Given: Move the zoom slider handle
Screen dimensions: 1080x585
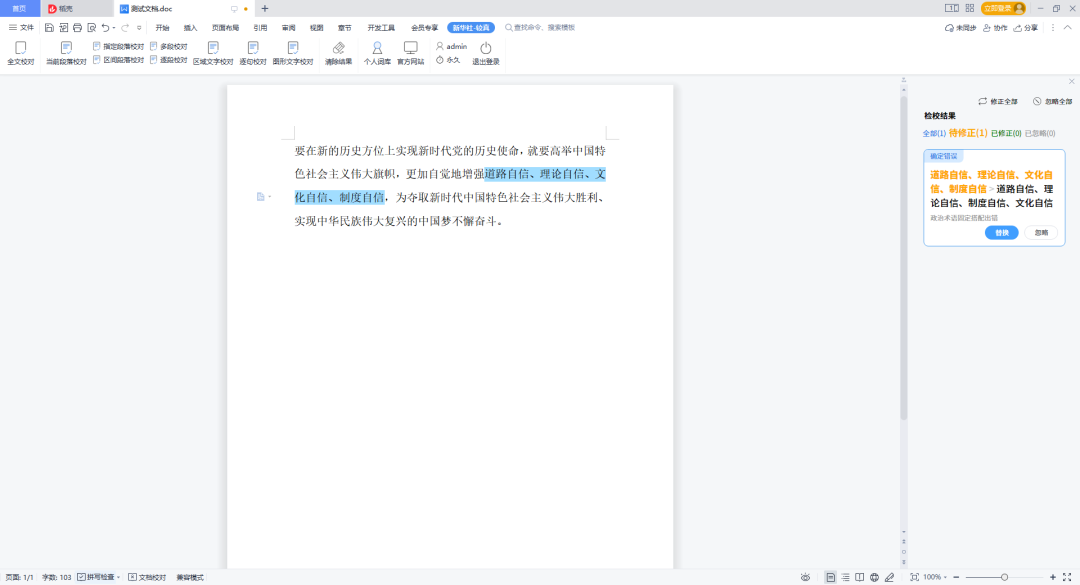Looking at the screenshot, I should 1004,577.
